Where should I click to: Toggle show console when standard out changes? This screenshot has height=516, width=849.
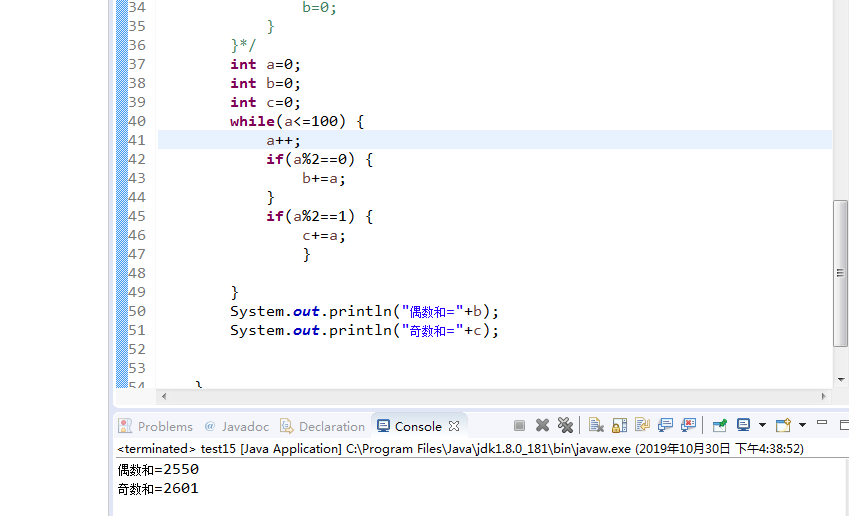click(x=665, y=426)
